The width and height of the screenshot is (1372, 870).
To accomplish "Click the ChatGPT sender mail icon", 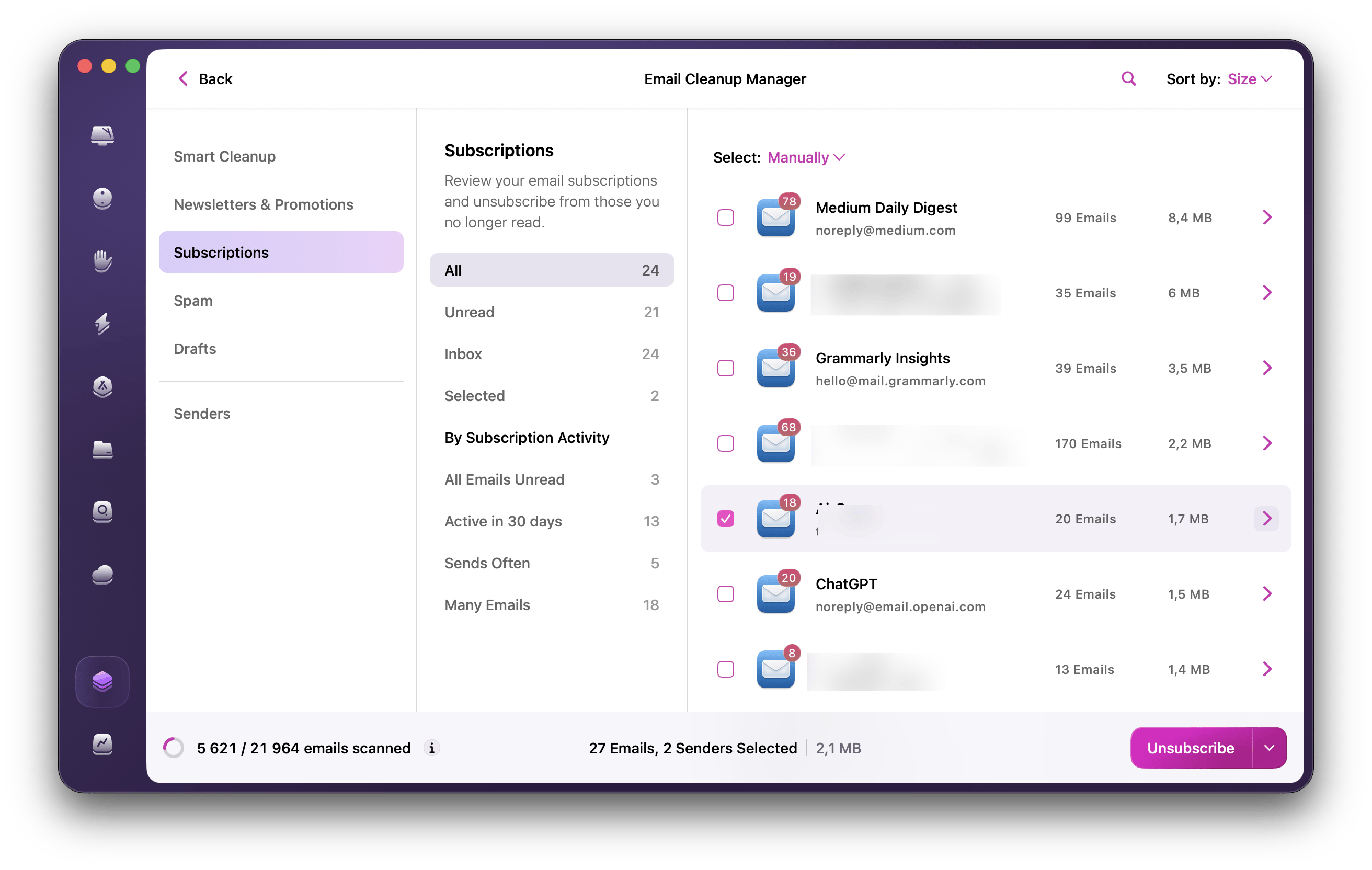I will coord(775,593).
